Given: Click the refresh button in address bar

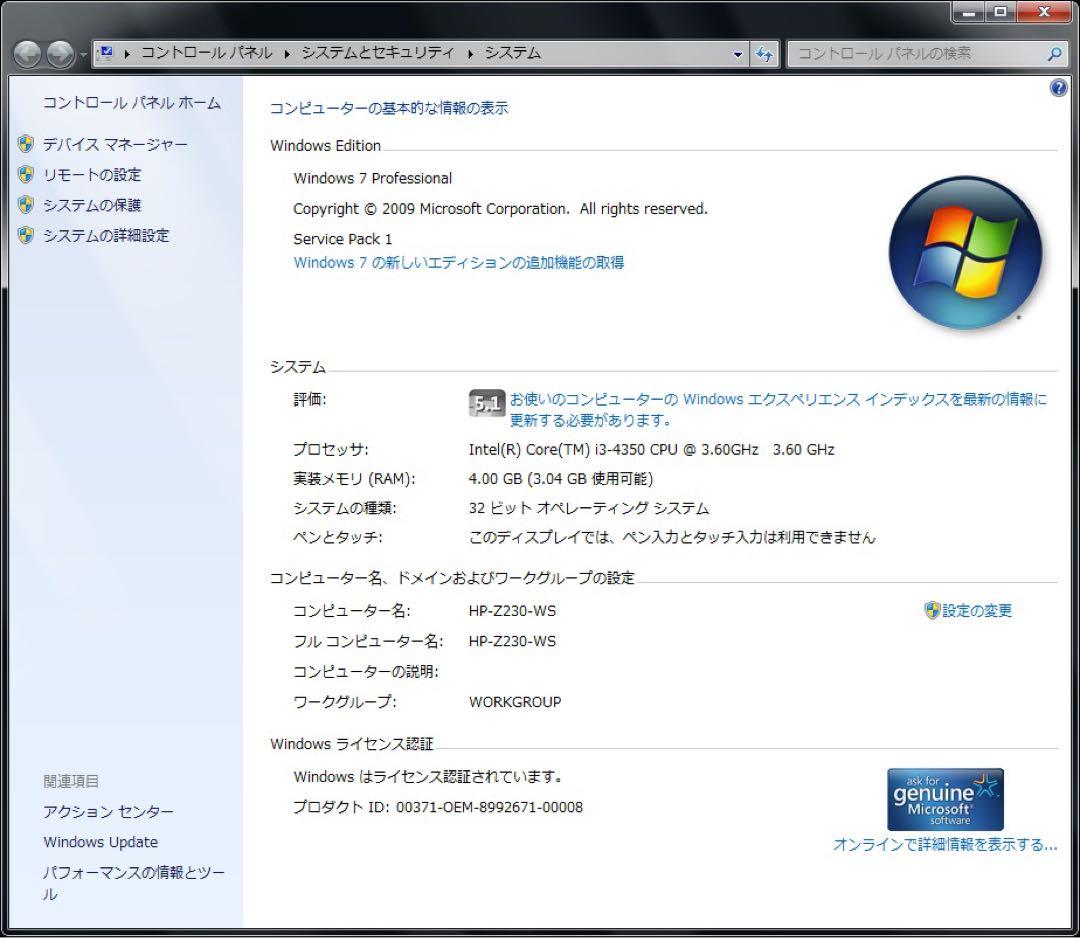Looking at the screenshot, I should click(x=765, y=54).
